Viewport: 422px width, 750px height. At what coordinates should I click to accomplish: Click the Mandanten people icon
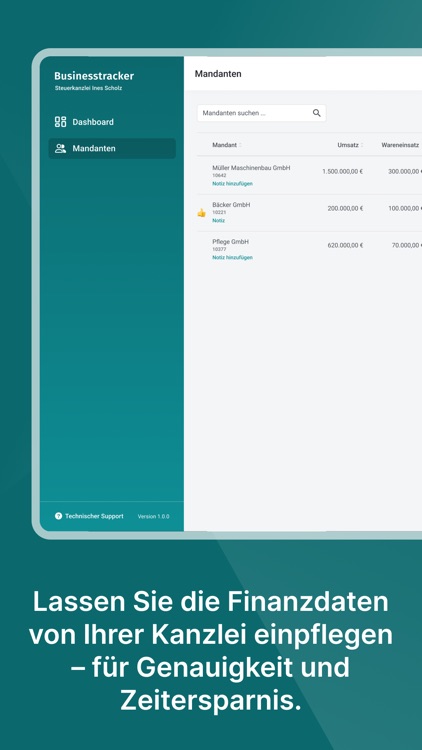pos(60,148)
